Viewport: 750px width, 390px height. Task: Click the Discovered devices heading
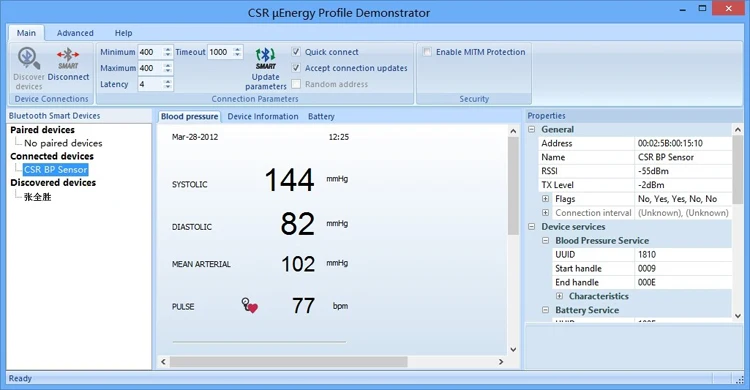click(53, 182)
